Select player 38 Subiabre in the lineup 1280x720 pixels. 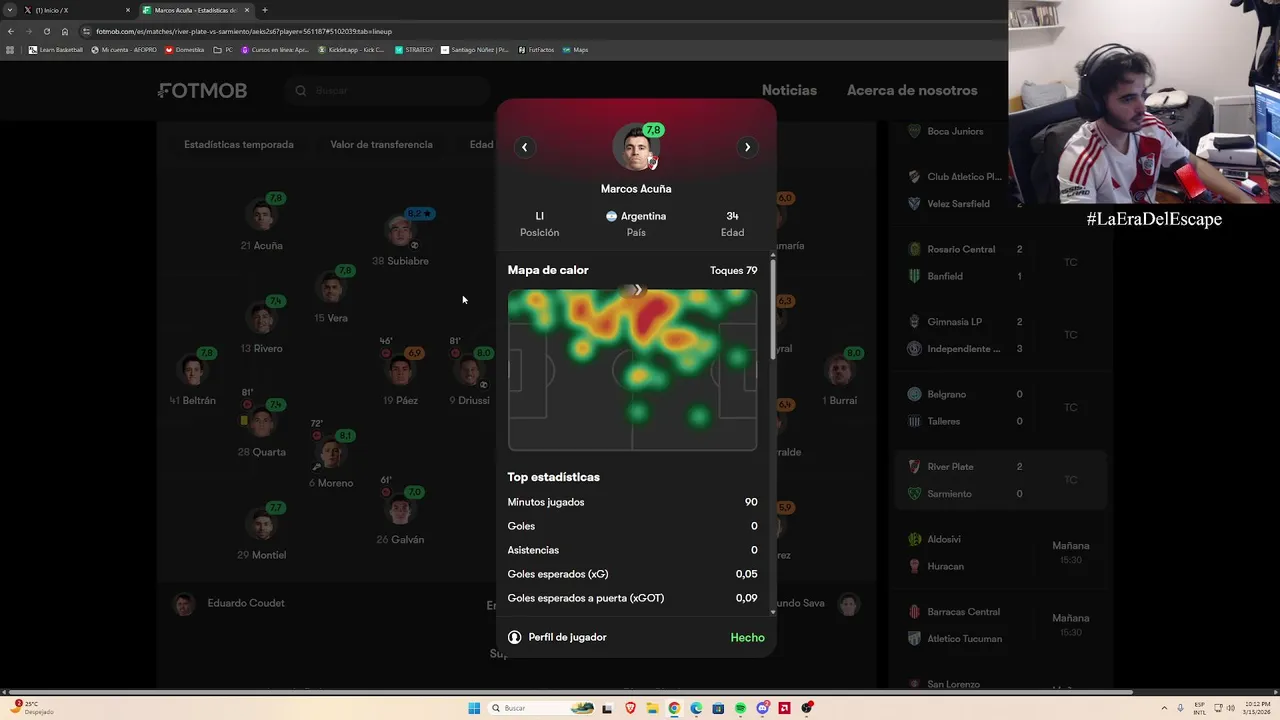click(x=400, y=238)
